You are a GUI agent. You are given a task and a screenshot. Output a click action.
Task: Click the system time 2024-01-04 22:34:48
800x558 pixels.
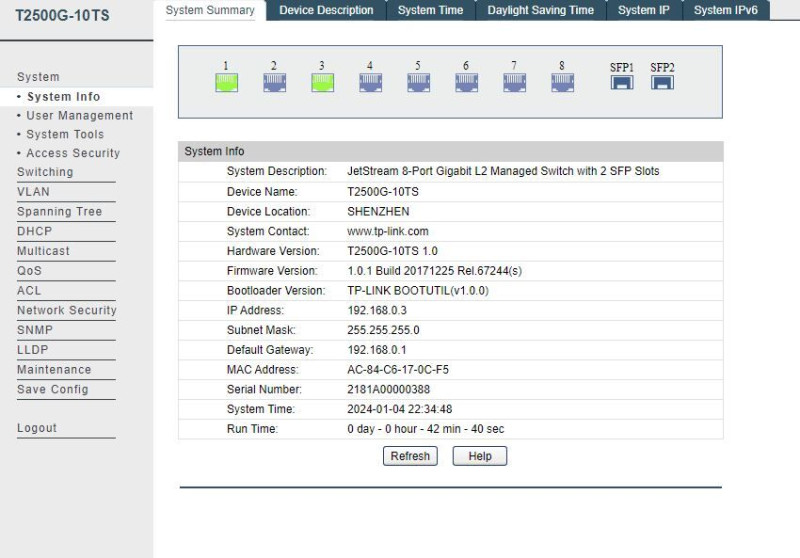[x=399, y=410]
